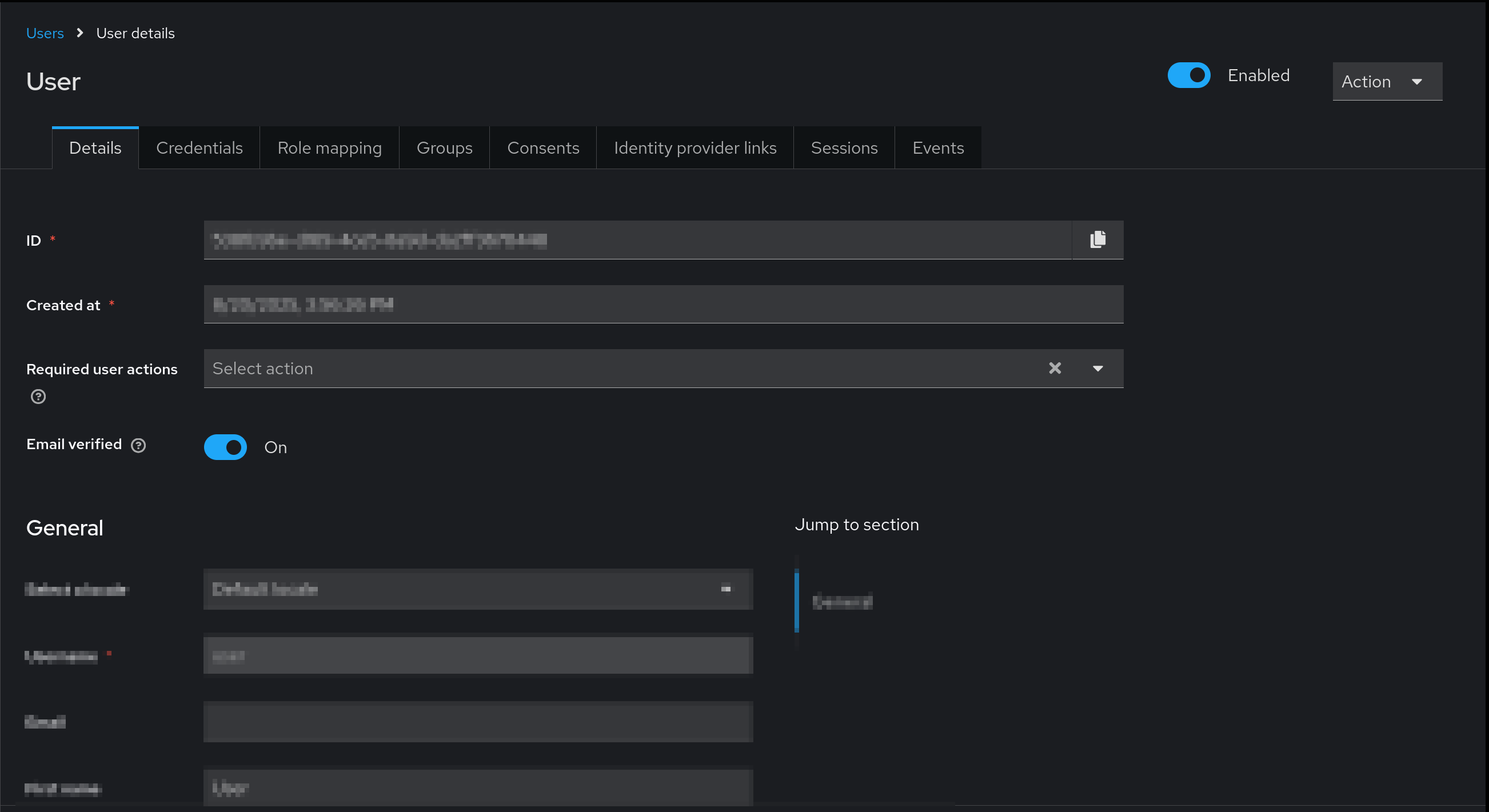Switch to the Credentials tab

pyautogui.click(x=199, y=148)
